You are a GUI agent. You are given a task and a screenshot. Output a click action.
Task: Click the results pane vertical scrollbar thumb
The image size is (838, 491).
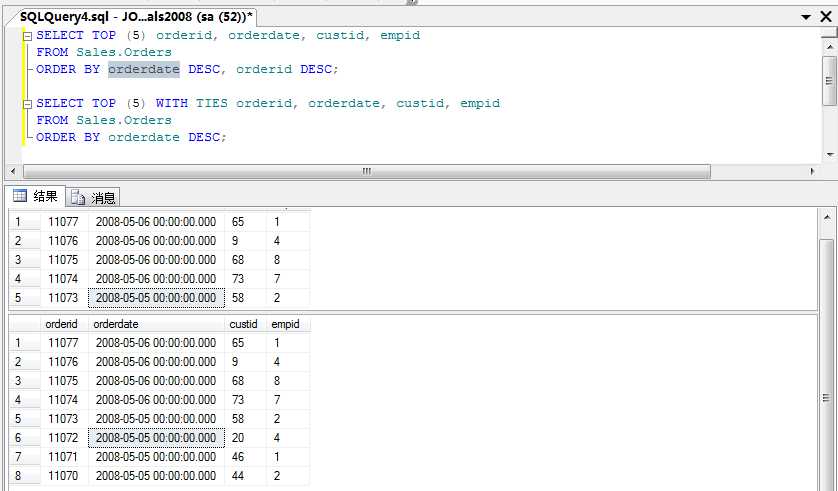coord(827,398)
